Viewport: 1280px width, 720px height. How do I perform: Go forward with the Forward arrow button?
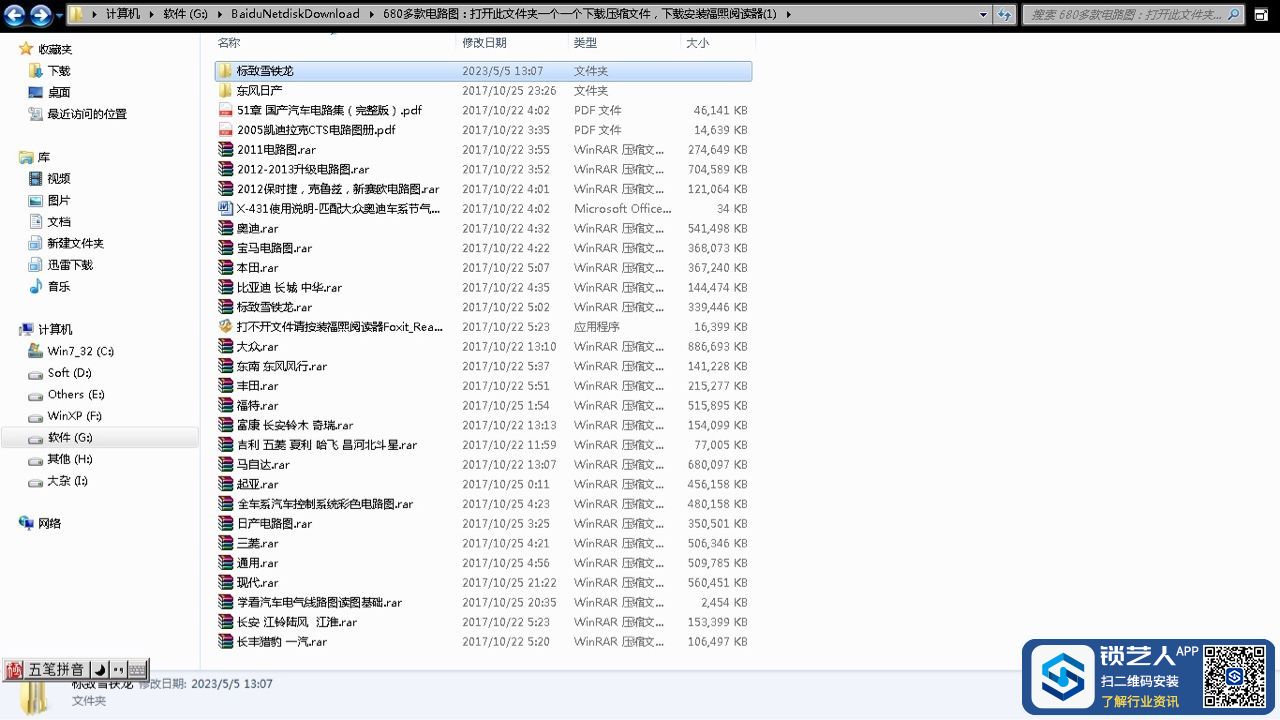(x=40, y=14)
